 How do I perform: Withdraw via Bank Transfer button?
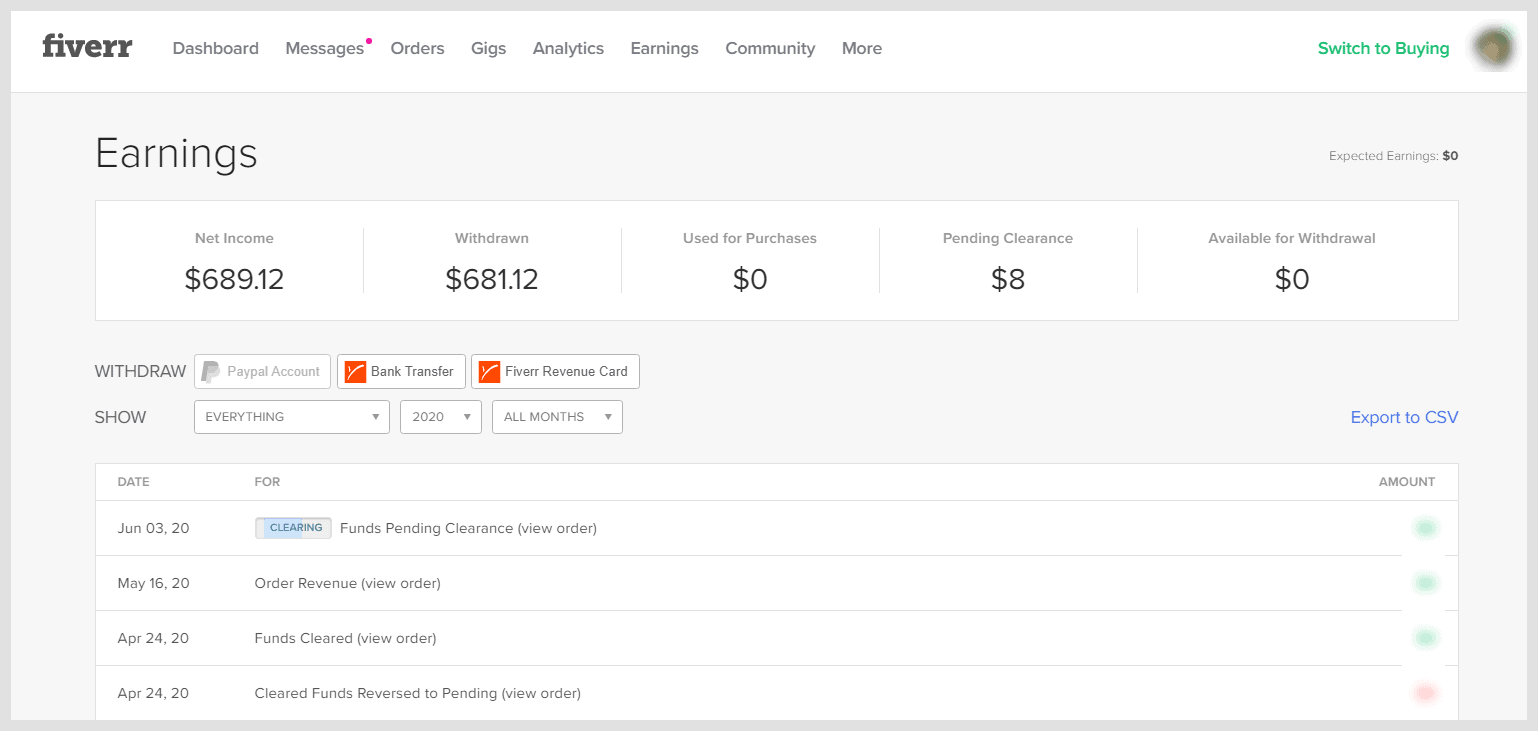[x=401, y=371]
